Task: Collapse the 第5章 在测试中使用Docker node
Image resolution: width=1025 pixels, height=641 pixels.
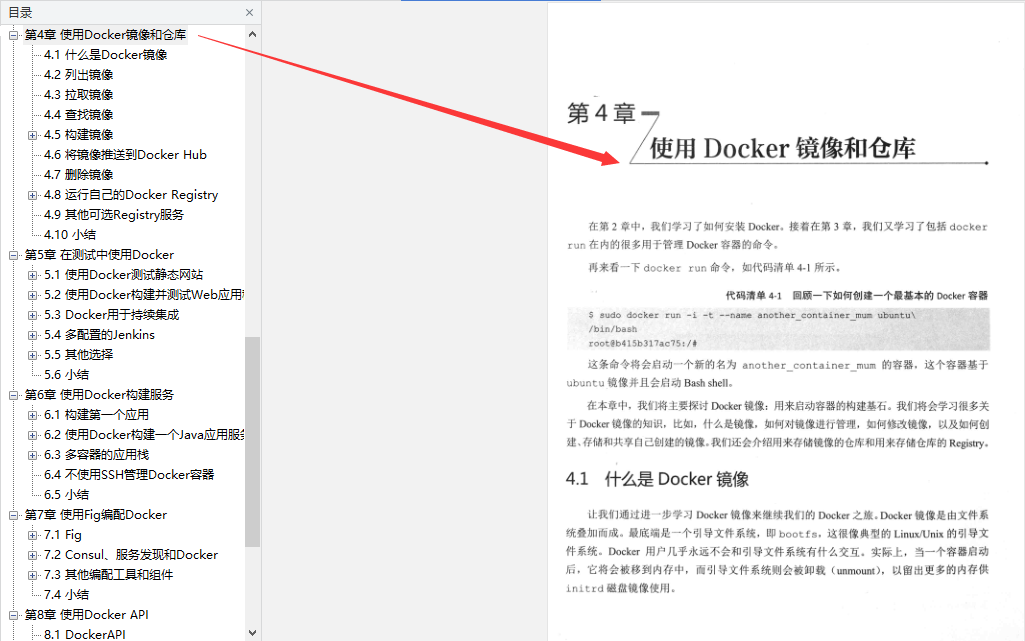Action: (13, 255)
